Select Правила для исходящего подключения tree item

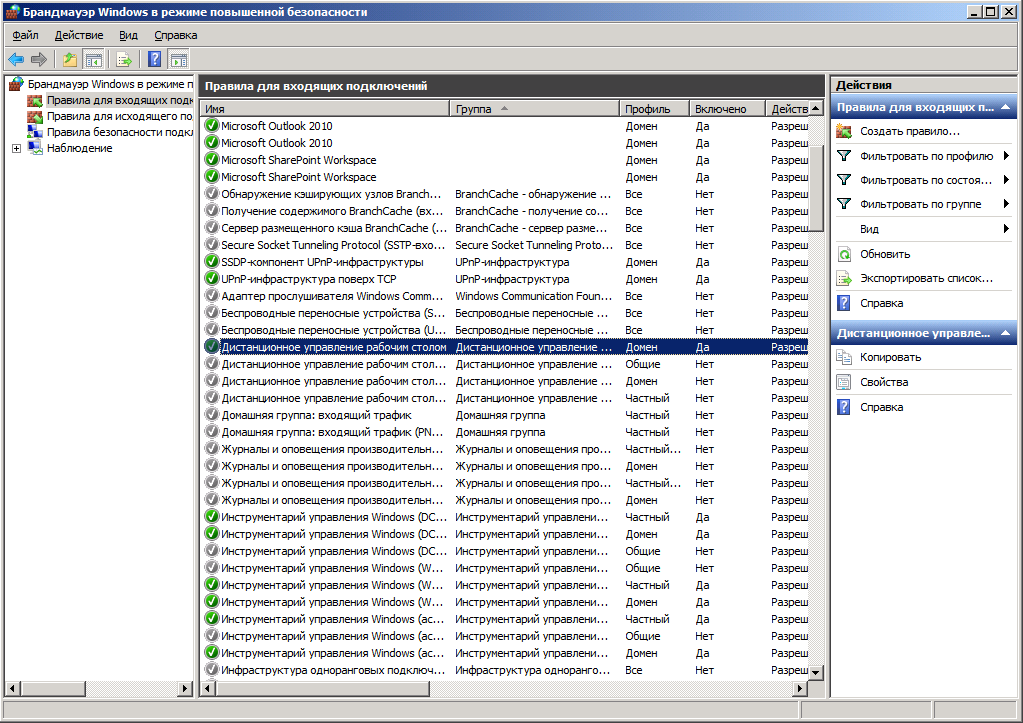tap(119, 116)
